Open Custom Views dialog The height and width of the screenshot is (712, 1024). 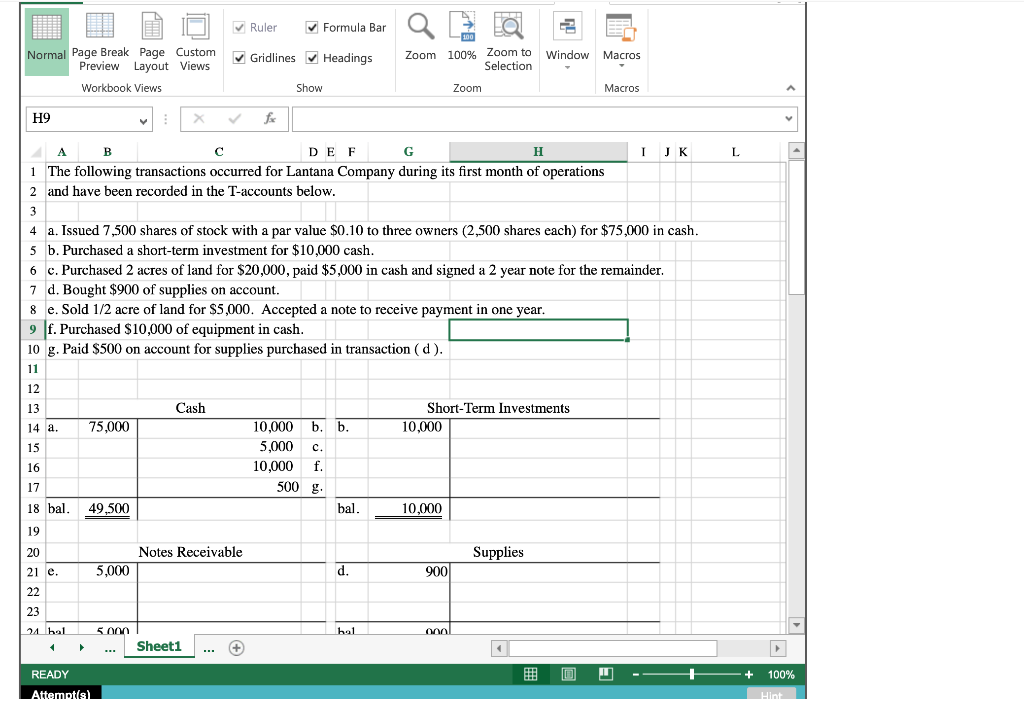coord(195,41)
